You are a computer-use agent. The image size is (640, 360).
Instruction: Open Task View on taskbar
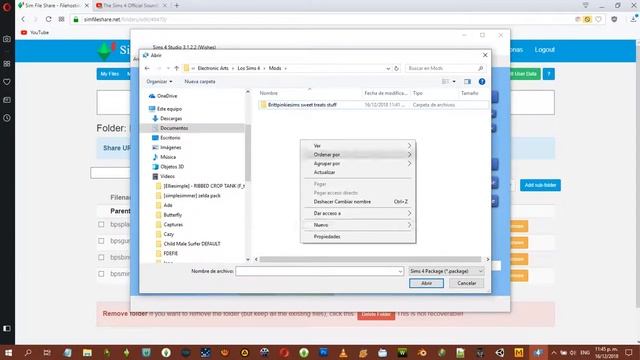pyautogui.click(x=47, y=353)
